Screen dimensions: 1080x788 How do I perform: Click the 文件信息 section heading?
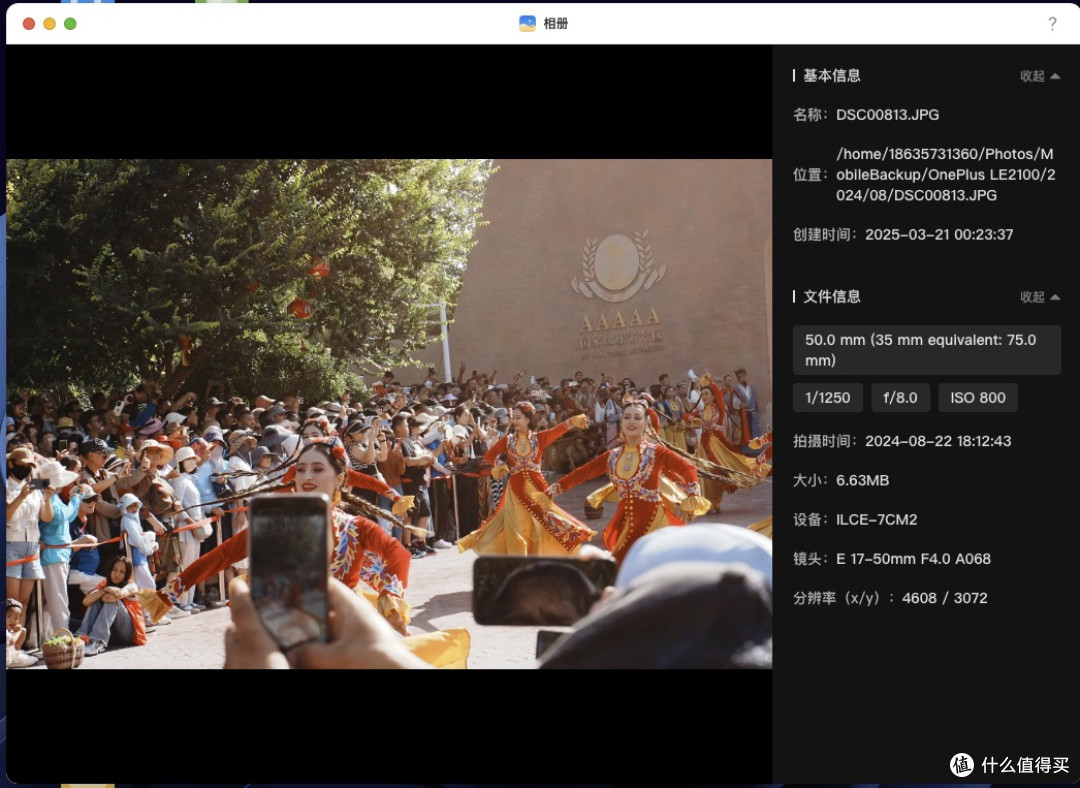pyautogui.click(x=831, y=297)
